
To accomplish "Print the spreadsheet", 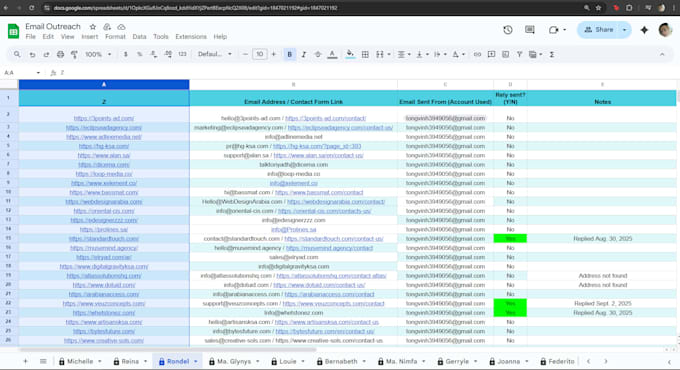I will 60,54.
